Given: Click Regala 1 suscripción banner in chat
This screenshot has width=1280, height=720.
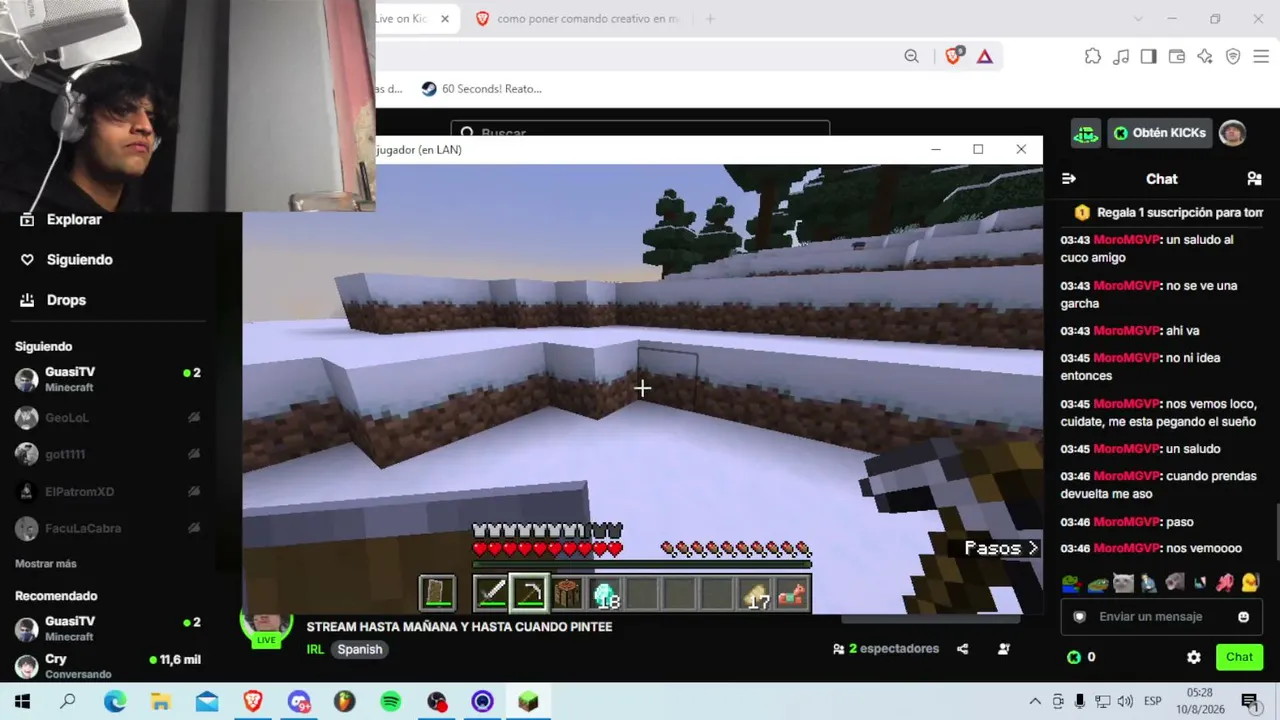Looking at the screenshot, I should [x=1168, y=213].
